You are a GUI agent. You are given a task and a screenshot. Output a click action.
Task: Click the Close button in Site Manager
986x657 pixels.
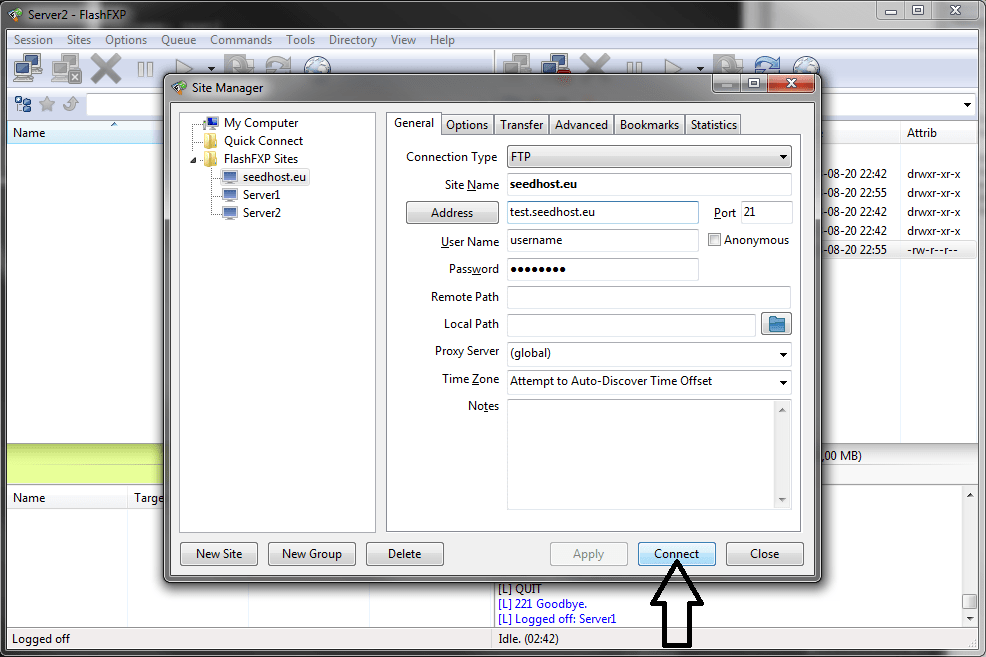764,554
